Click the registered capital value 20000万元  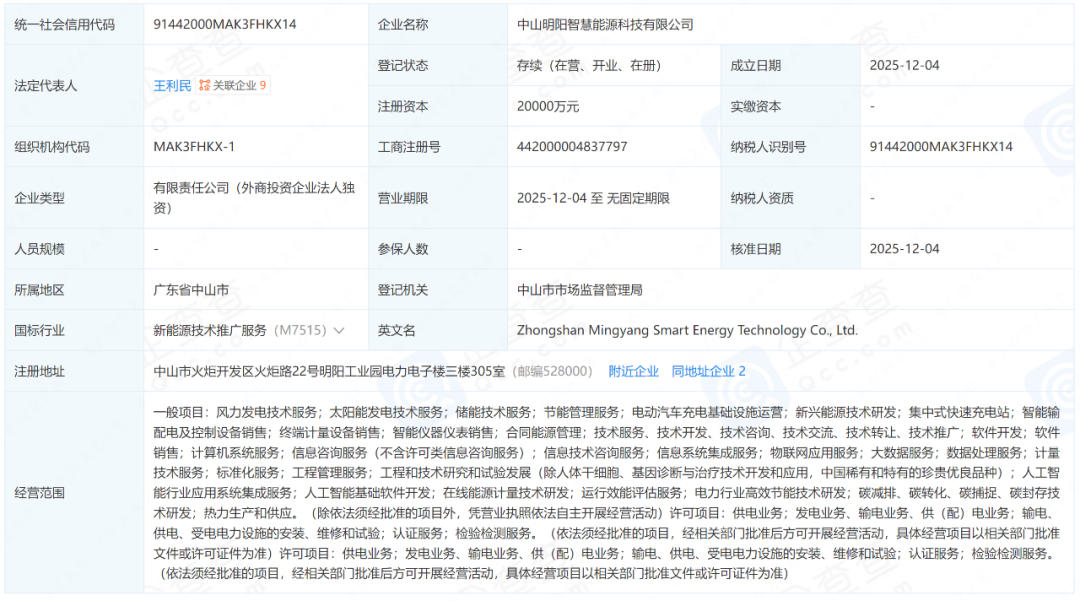[548, 106]
